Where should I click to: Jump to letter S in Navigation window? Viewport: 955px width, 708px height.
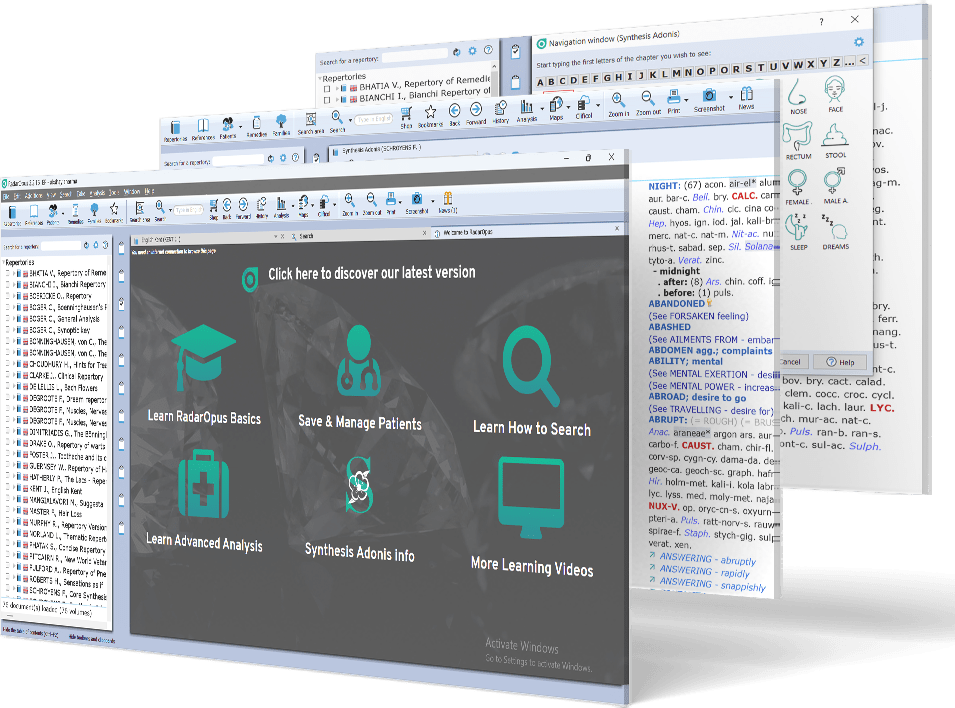point(748,69)
